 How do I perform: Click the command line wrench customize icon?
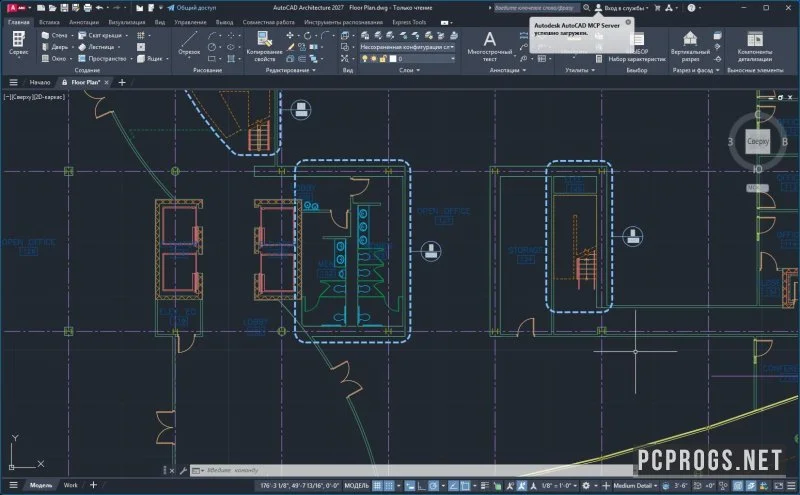point(183,471)
